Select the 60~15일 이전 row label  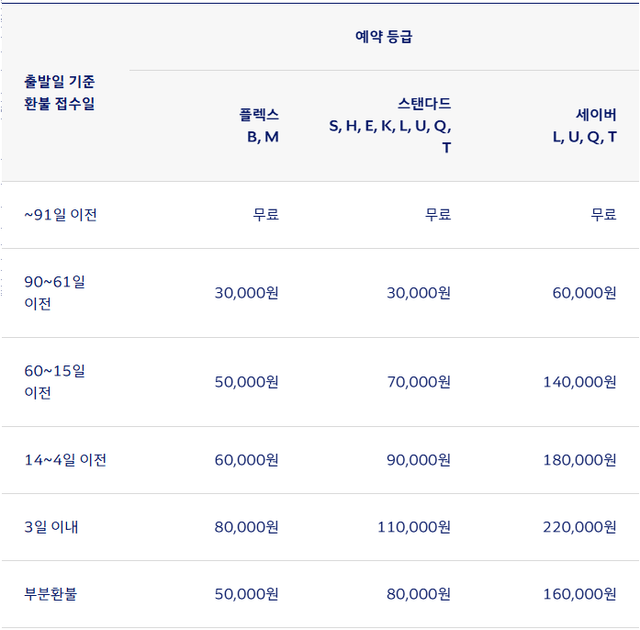(x=55, y=381)
